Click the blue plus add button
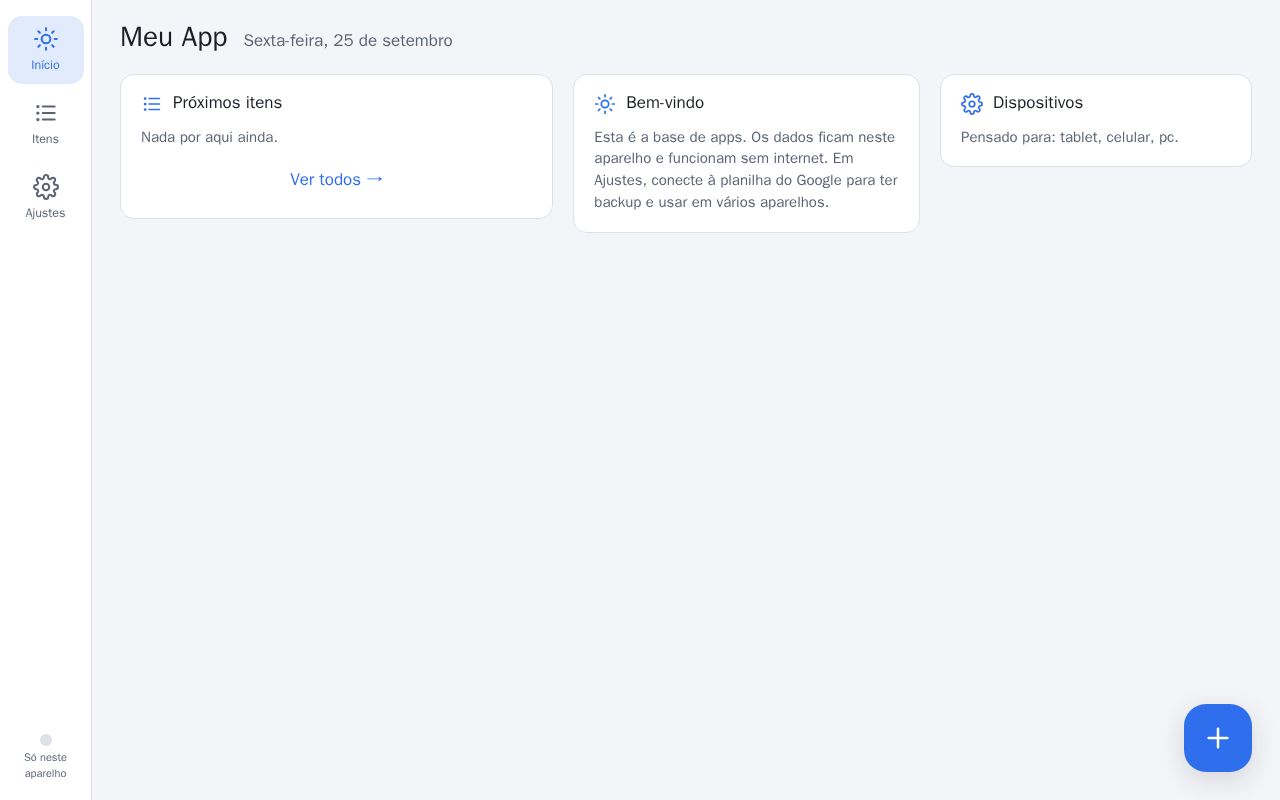The image size is (1280, 800). coord(1218,738)
